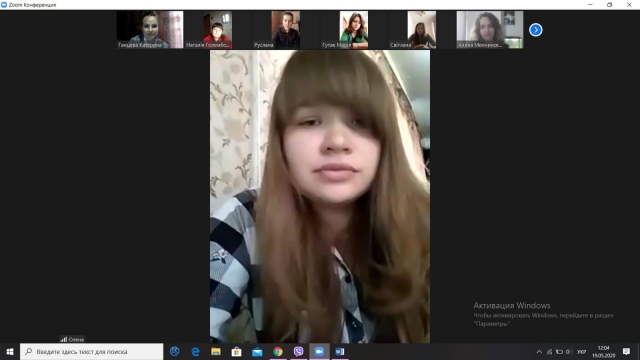Screen dimensions: 640x360
Task: Open Microsoft Store from taskbar
Action: click(x=236, y=351)
